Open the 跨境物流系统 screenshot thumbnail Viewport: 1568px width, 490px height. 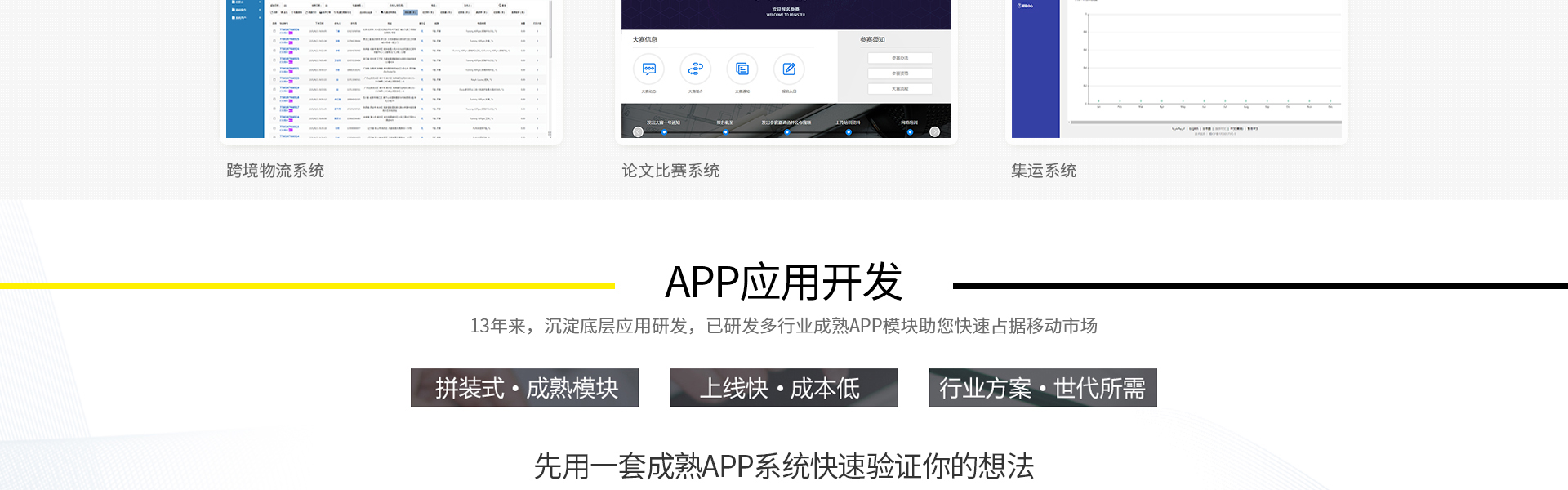point(390,69)
